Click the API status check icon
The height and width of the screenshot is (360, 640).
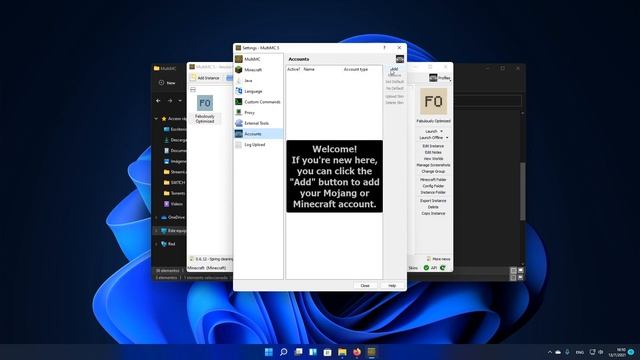[x=426, y=268]
